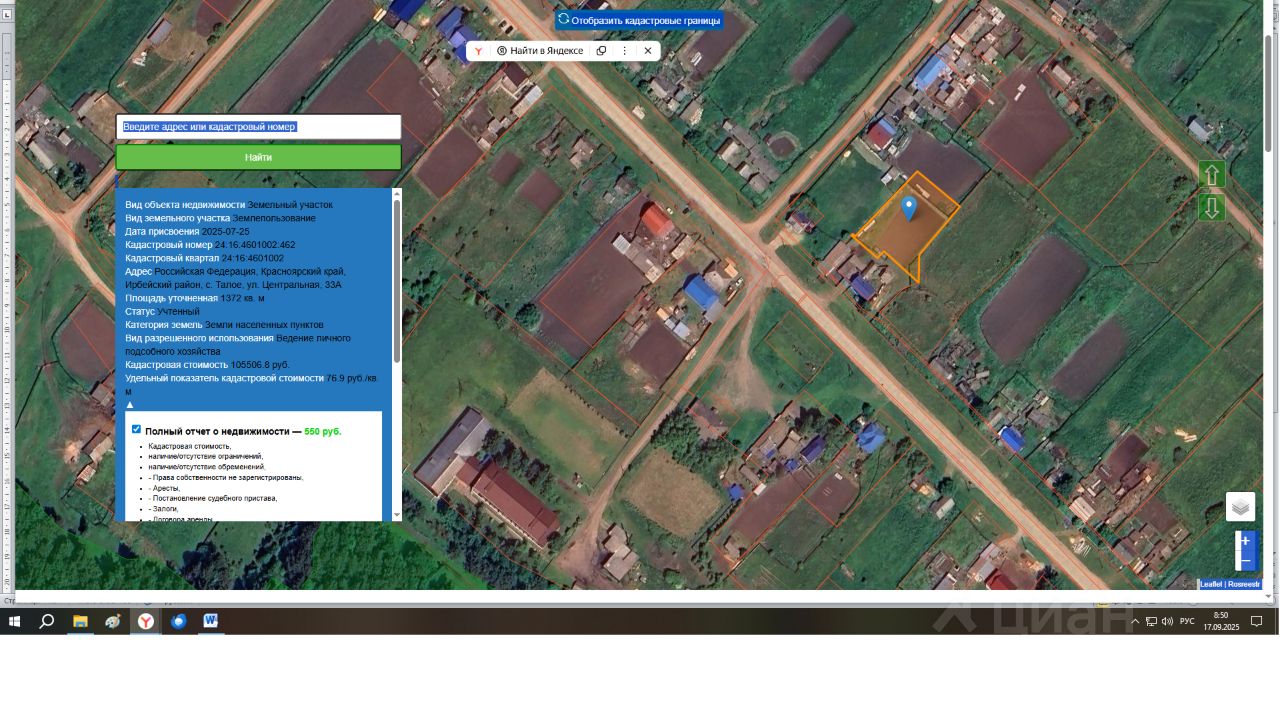Toggle 'Полный отчет о недвижимости' checkbox
Viewport: 1280px width, 720px height.
click(x=137, y=430)
